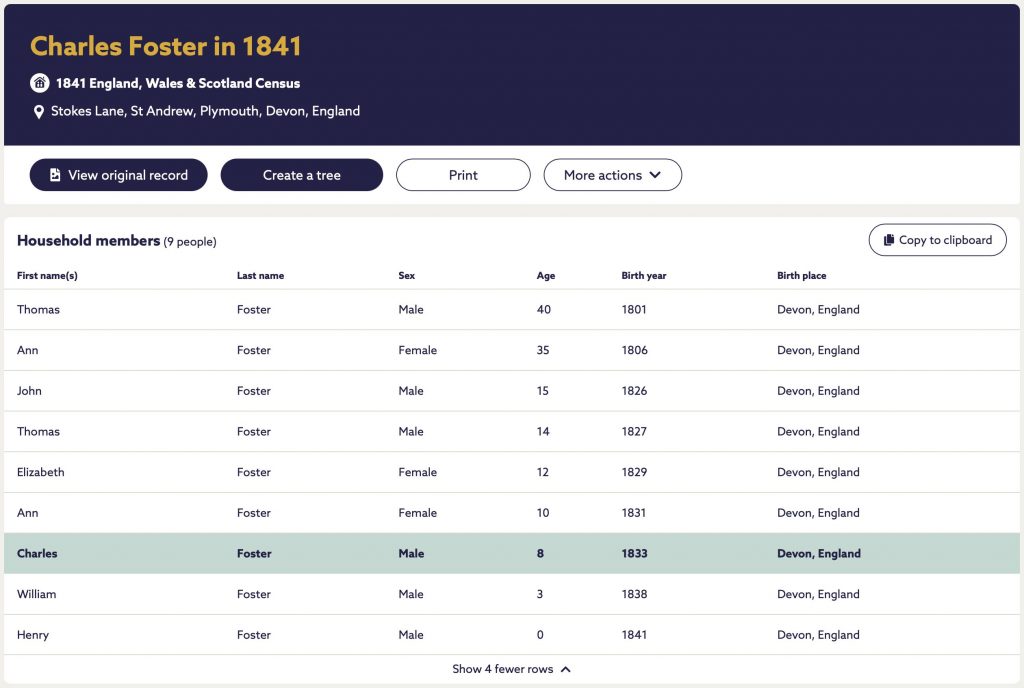Image resolution: width=1024 pixels, height=688 pixels.
Task: Select first name Thomas in age 14 row
Action: pos(38,431)
